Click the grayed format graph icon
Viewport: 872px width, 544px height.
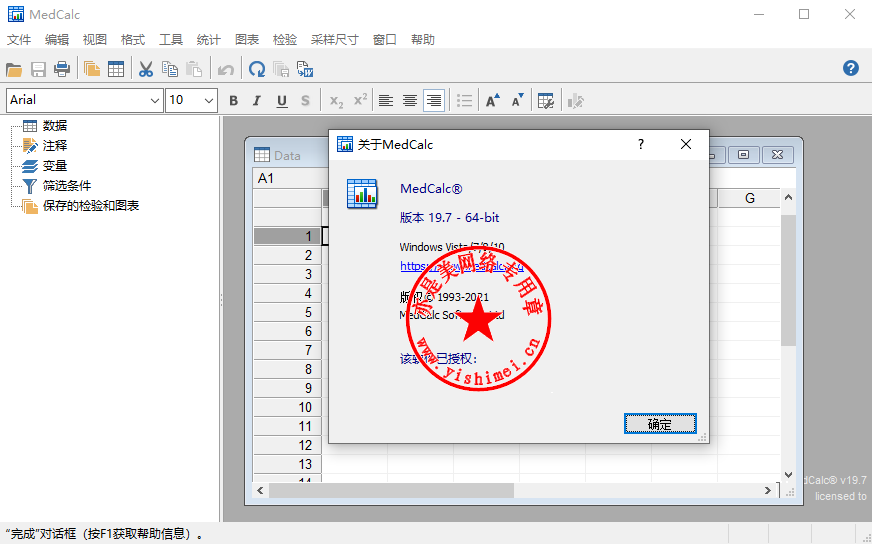[x=575, y=101]
